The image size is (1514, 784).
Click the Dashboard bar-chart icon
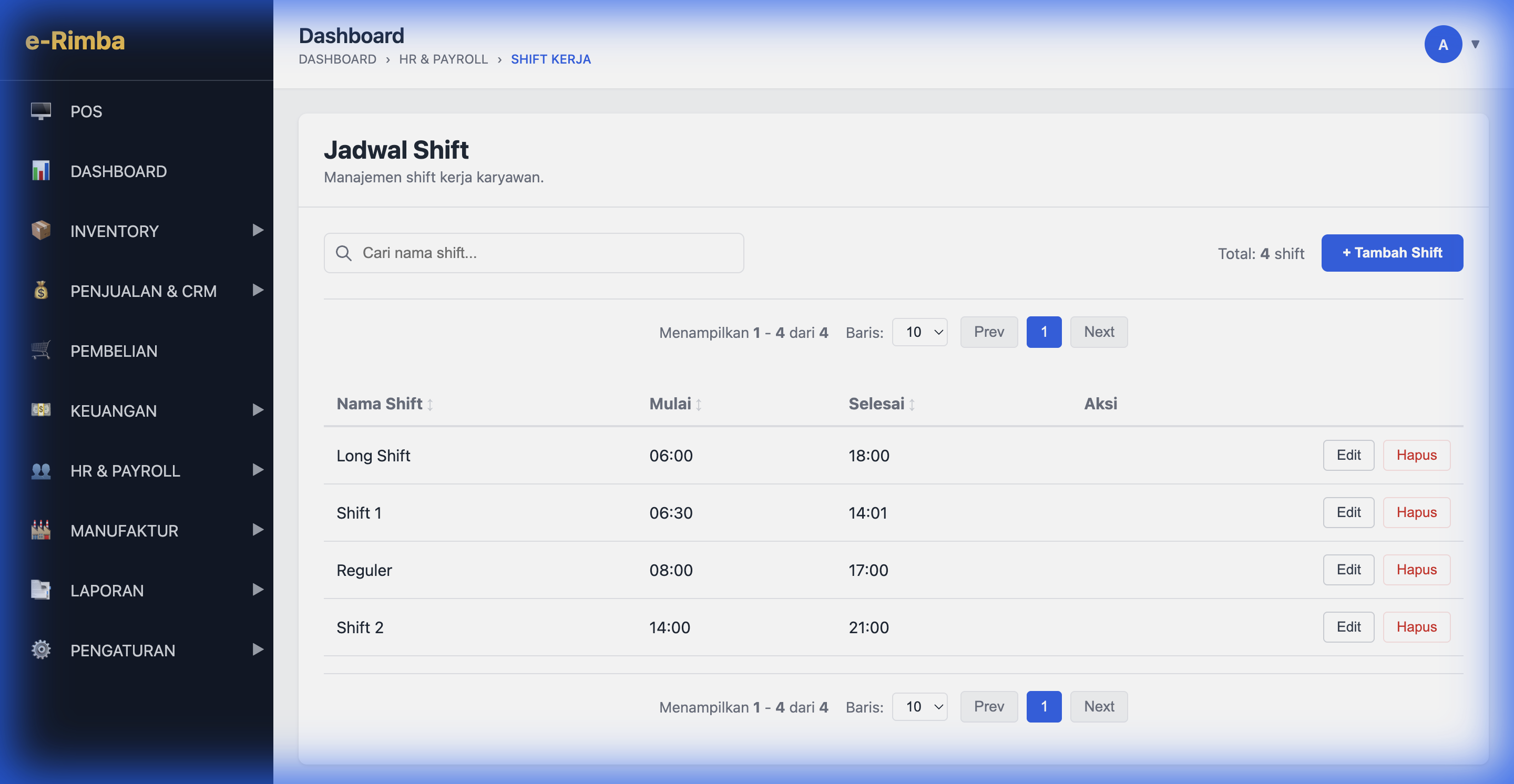click(40, 171)
